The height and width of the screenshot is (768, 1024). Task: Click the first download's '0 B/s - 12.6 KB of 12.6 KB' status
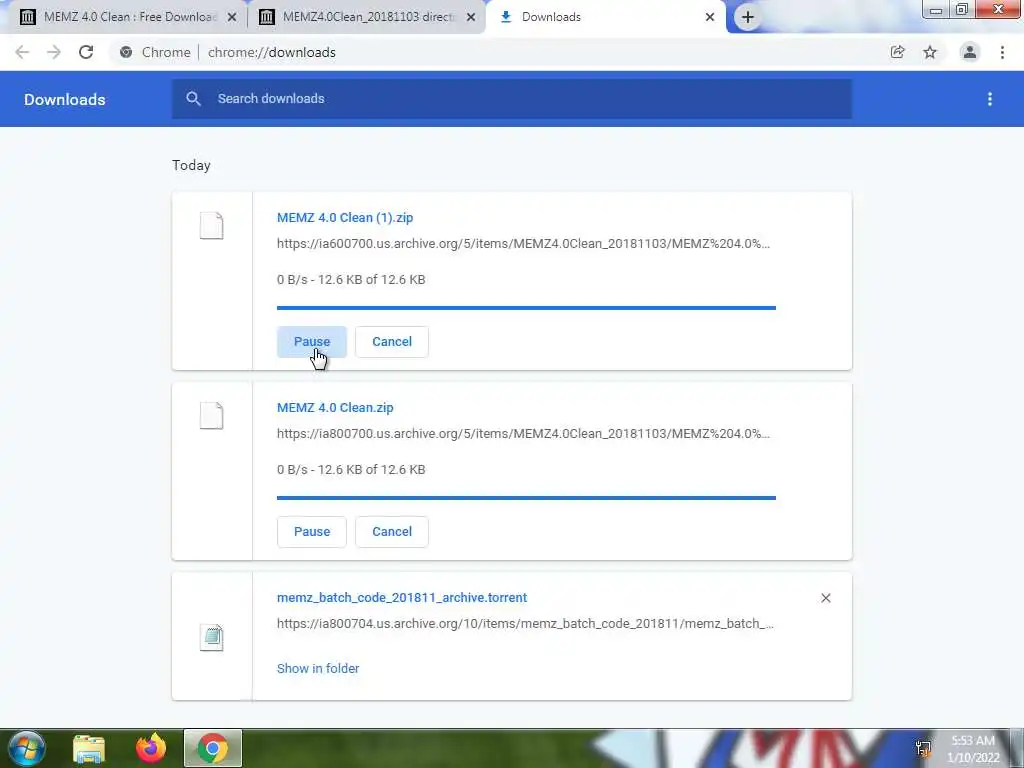click(x=351, y=280)
